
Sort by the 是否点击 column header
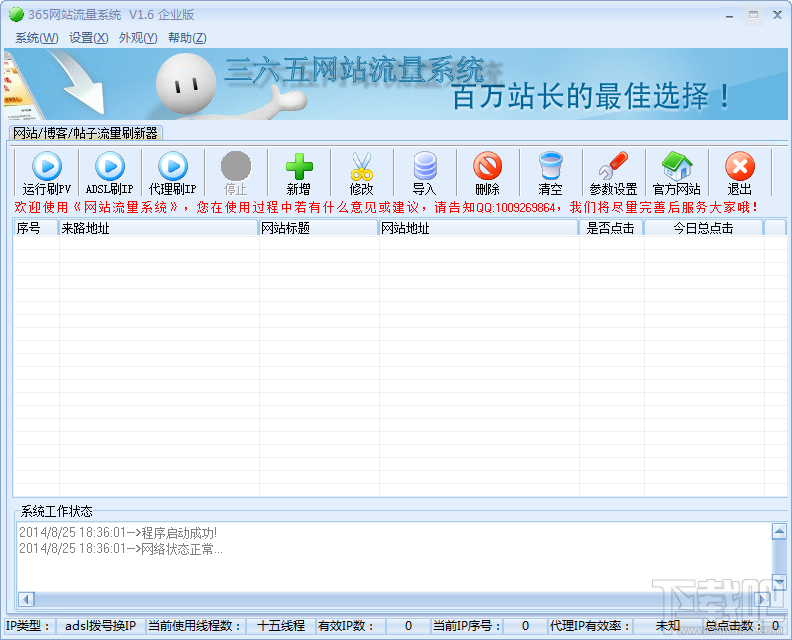click(x=611, y=228)
